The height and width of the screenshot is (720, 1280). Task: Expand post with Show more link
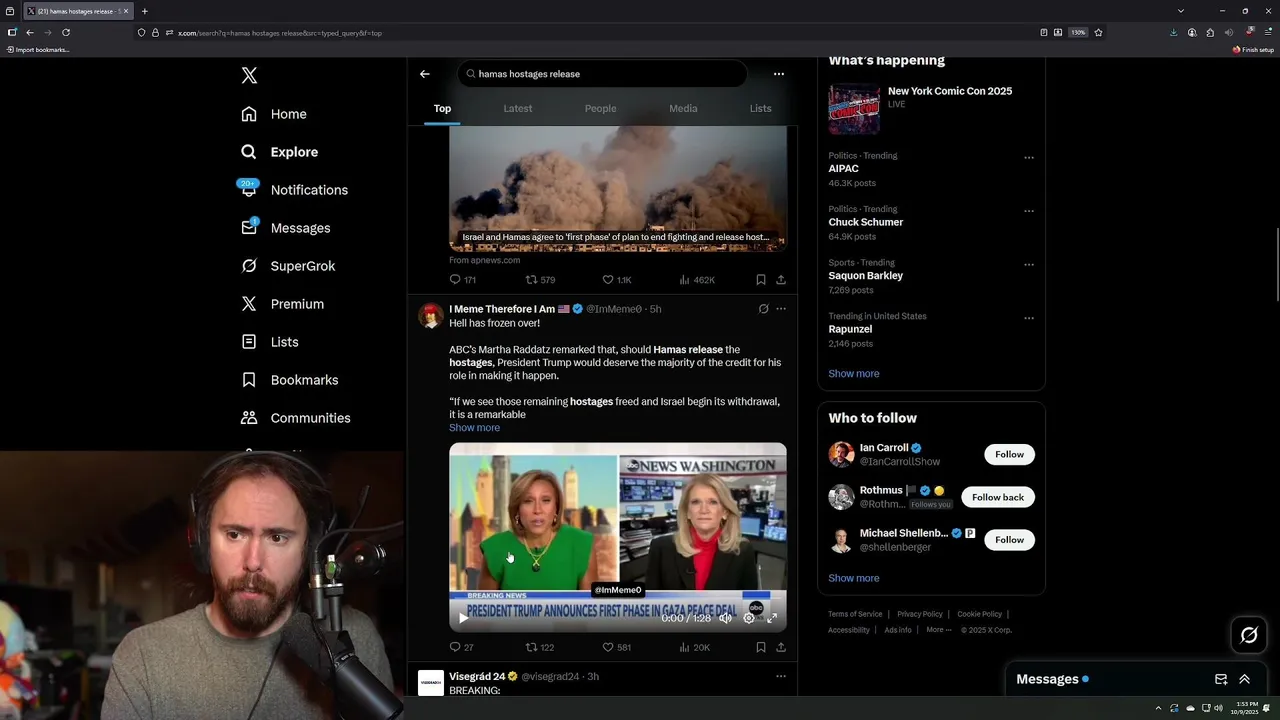[474, 428]
